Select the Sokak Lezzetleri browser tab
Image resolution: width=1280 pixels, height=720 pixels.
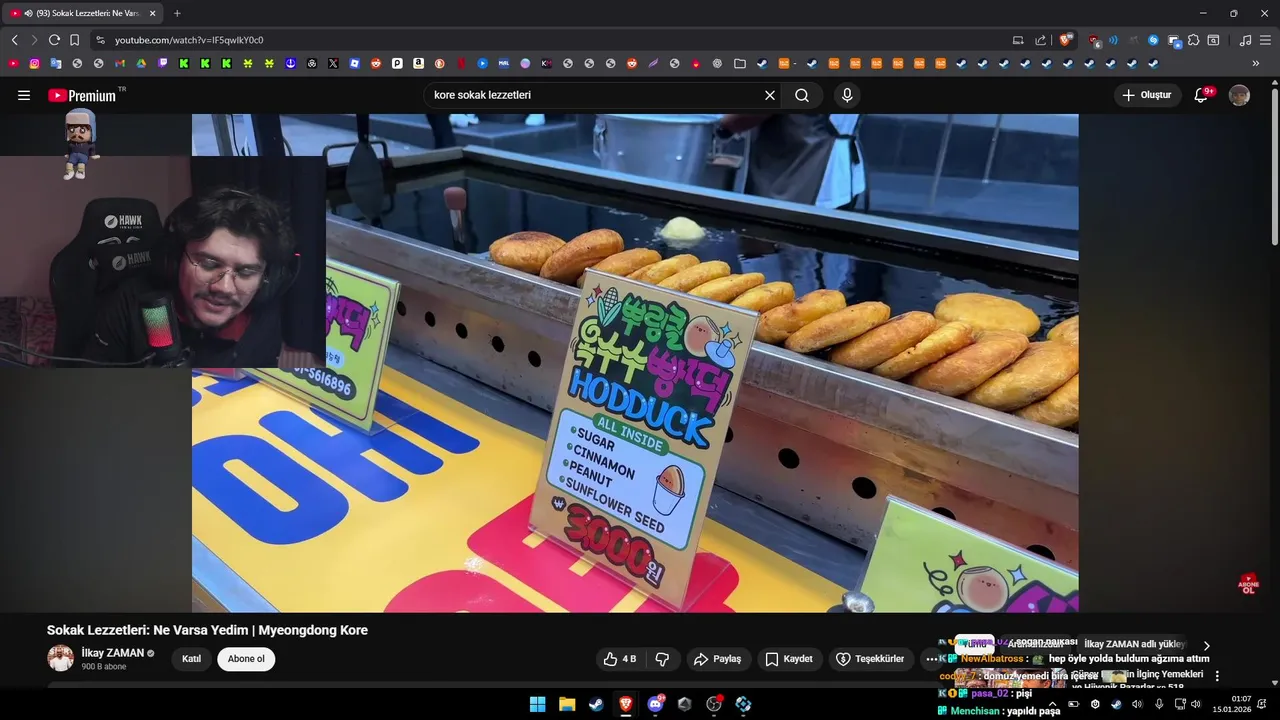(84, 13)
